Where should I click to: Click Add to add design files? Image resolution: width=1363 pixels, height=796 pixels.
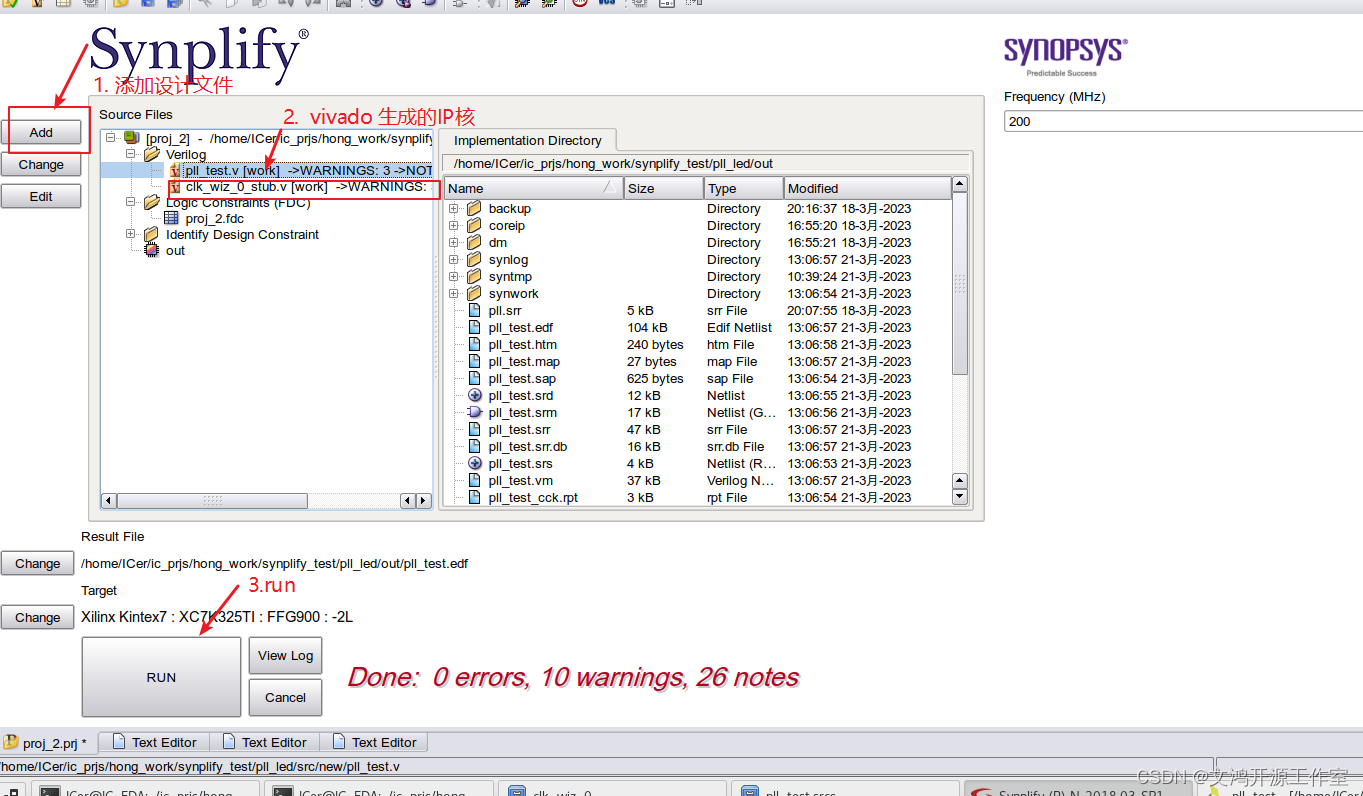(41, 132)
